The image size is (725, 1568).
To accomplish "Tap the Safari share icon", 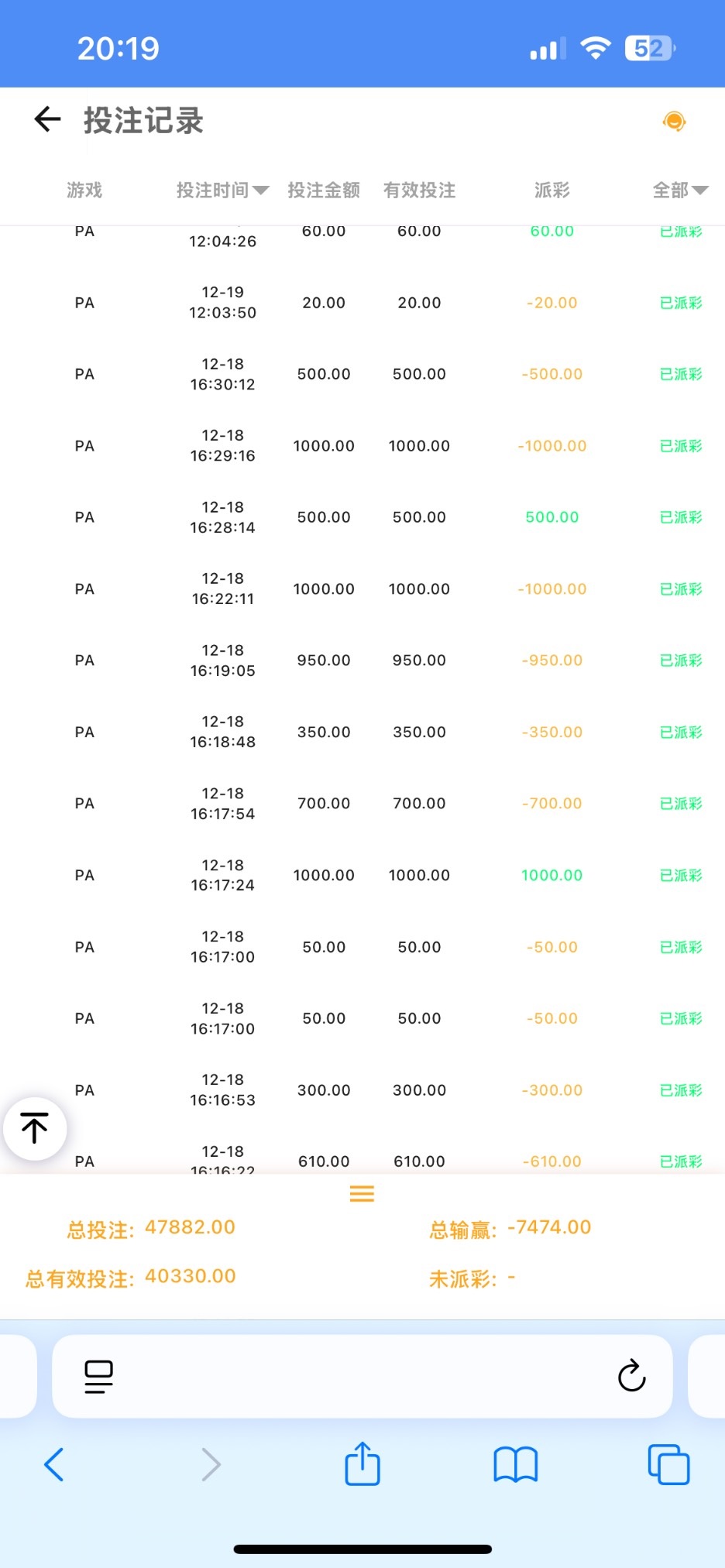I will point(362,1463).
